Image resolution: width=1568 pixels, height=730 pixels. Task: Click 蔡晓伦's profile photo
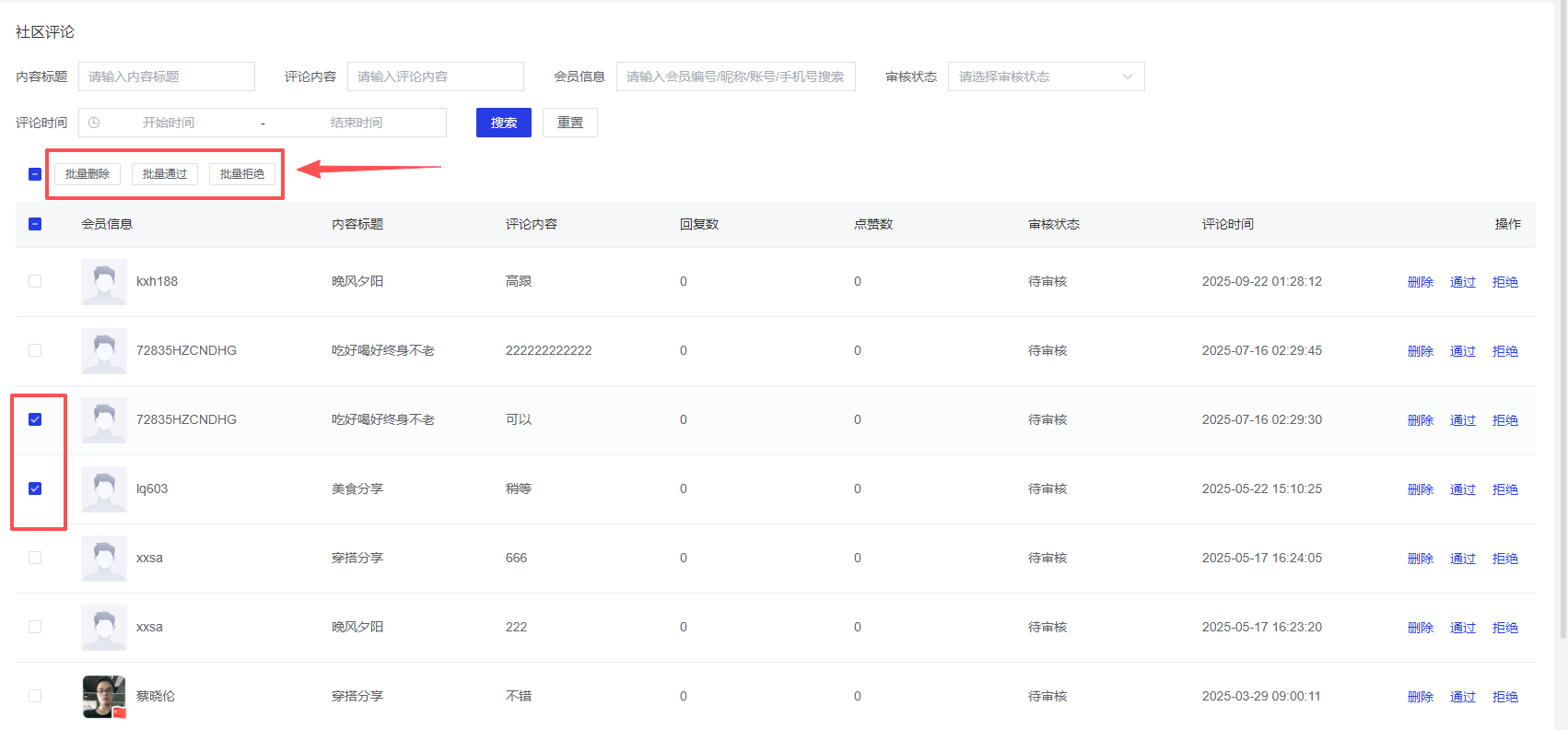(104, 697)
